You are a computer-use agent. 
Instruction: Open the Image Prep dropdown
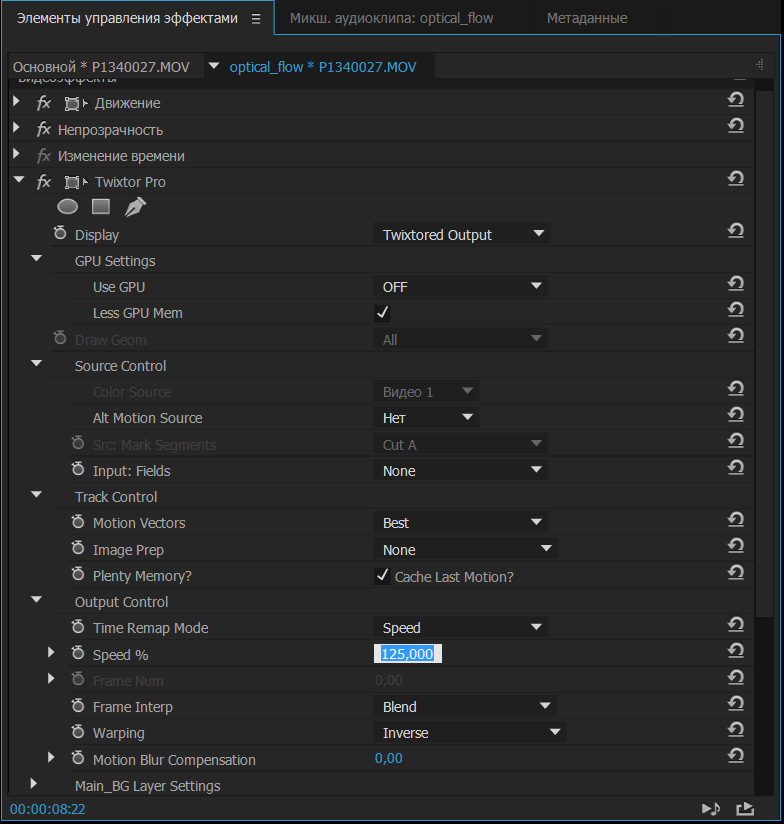pyautogui.click(x=466, y=549)
